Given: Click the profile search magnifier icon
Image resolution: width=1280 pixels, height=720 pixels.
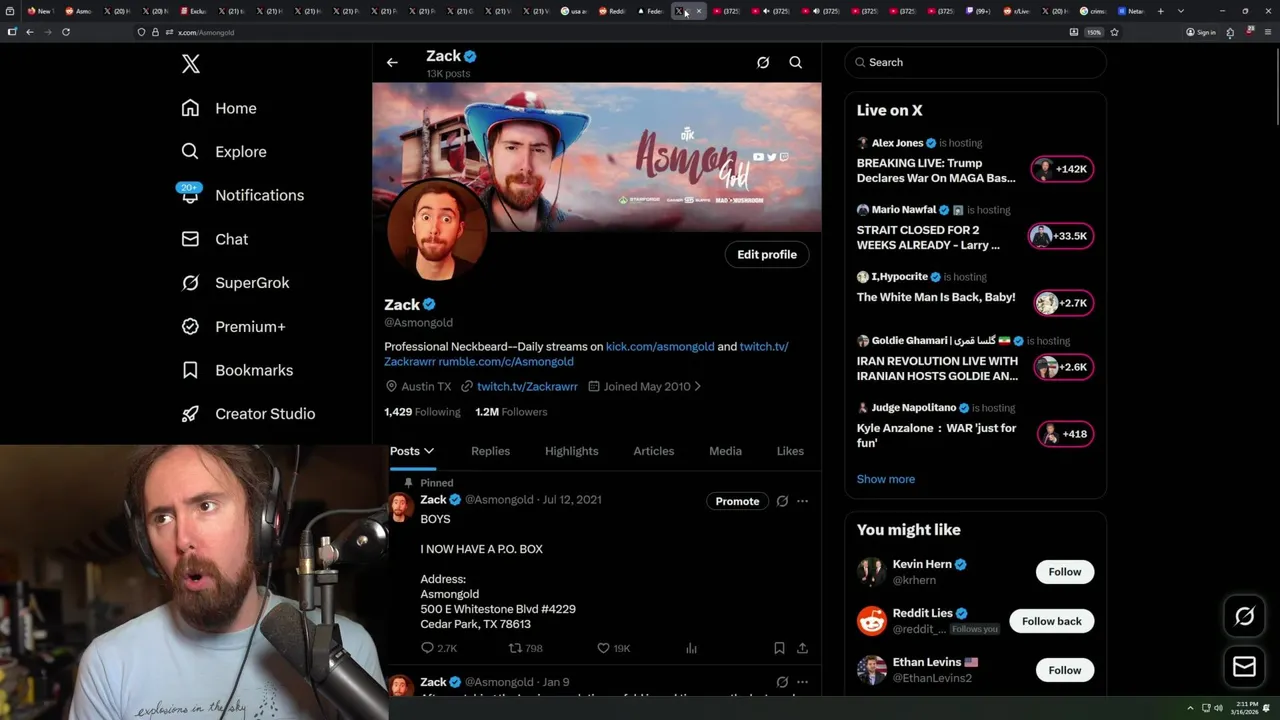Looking at the screenshot, I should (796, 62).
